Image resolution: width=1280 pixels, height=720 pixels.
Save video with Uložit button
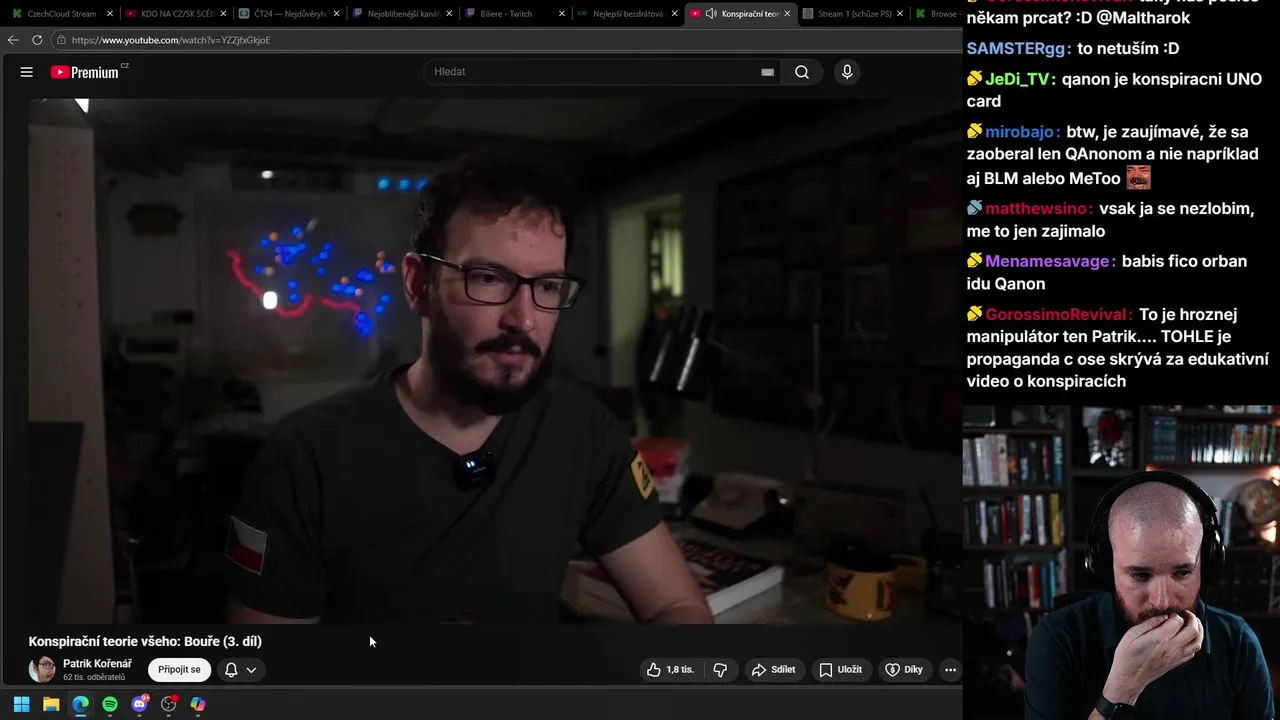click(x=840, y=670)
